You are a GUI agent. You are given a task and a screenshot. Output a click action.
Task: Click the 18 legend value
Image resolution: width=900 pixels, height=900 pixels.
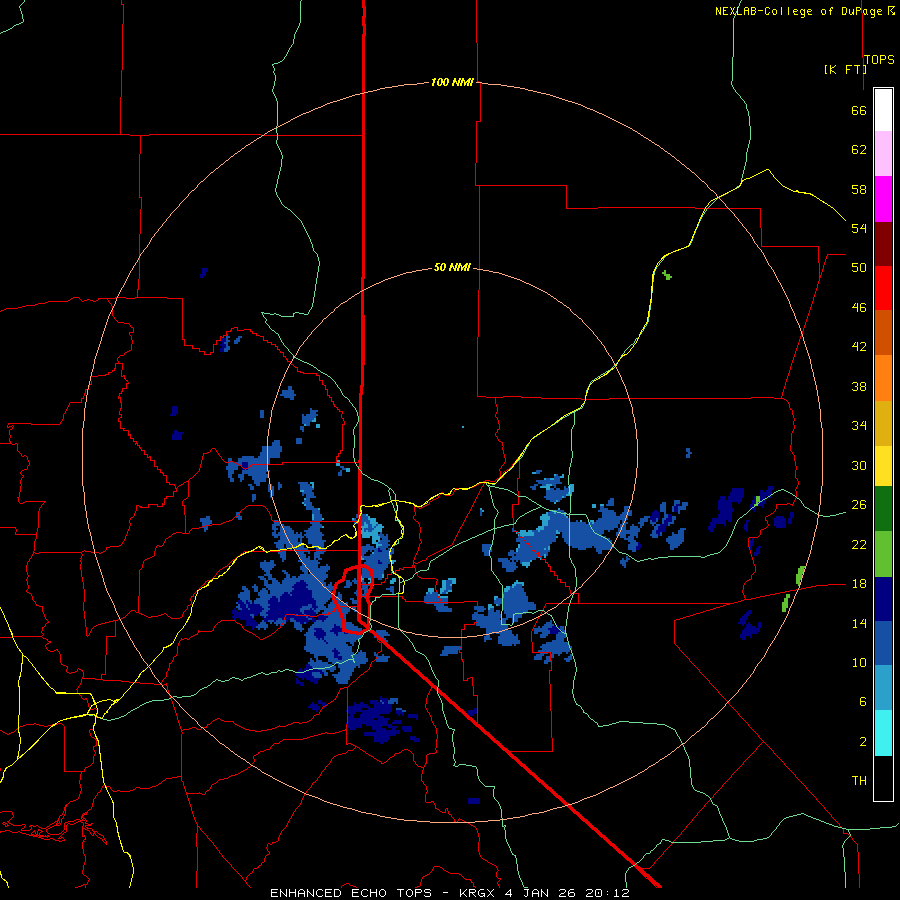[859, 584]
